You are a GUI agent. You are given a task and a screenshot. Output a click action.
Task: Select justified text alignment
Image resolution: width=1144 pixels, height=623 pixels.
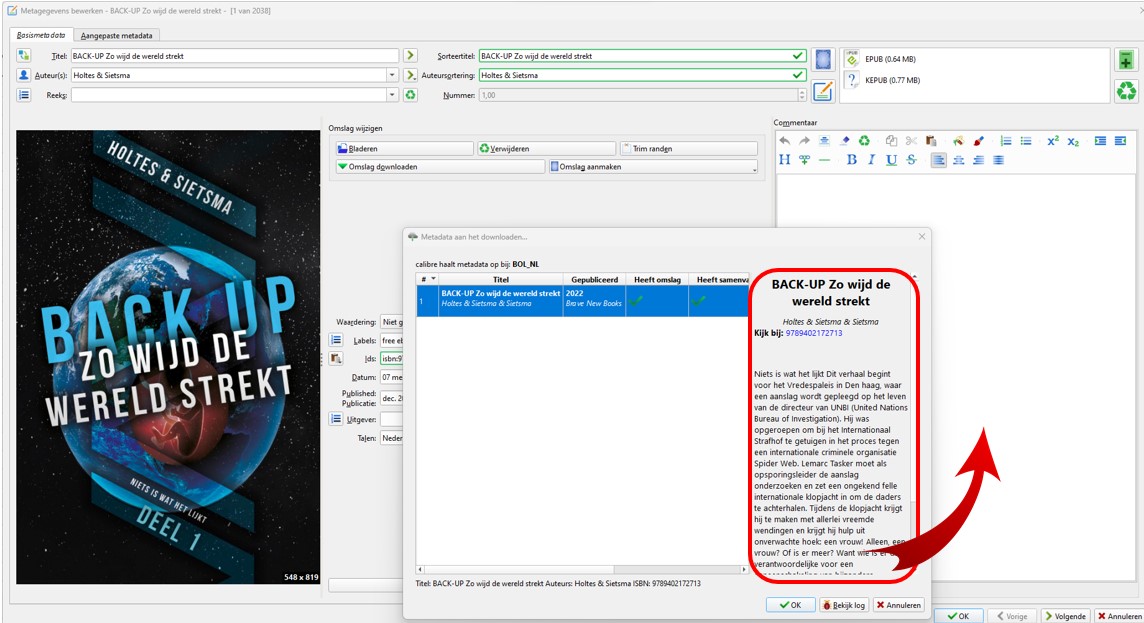tap(998, 160)
